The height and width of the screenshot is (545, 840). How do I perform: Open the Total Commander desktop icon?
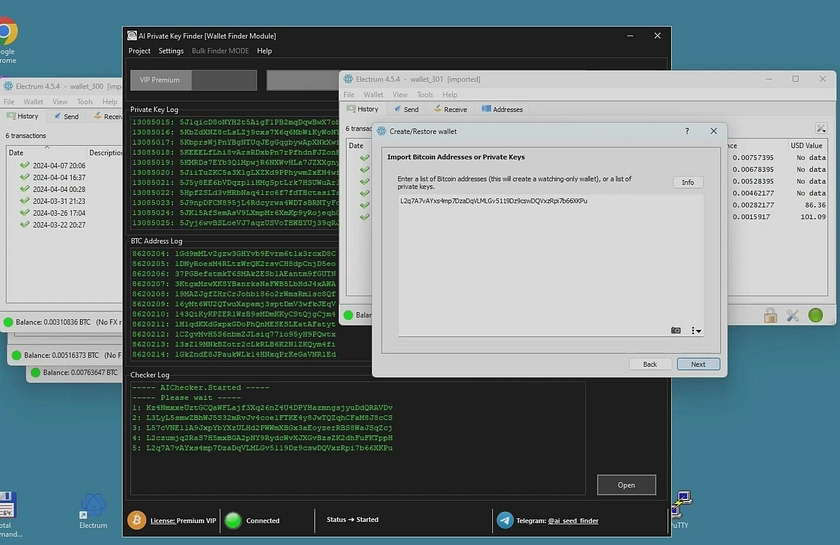point(9,514)
